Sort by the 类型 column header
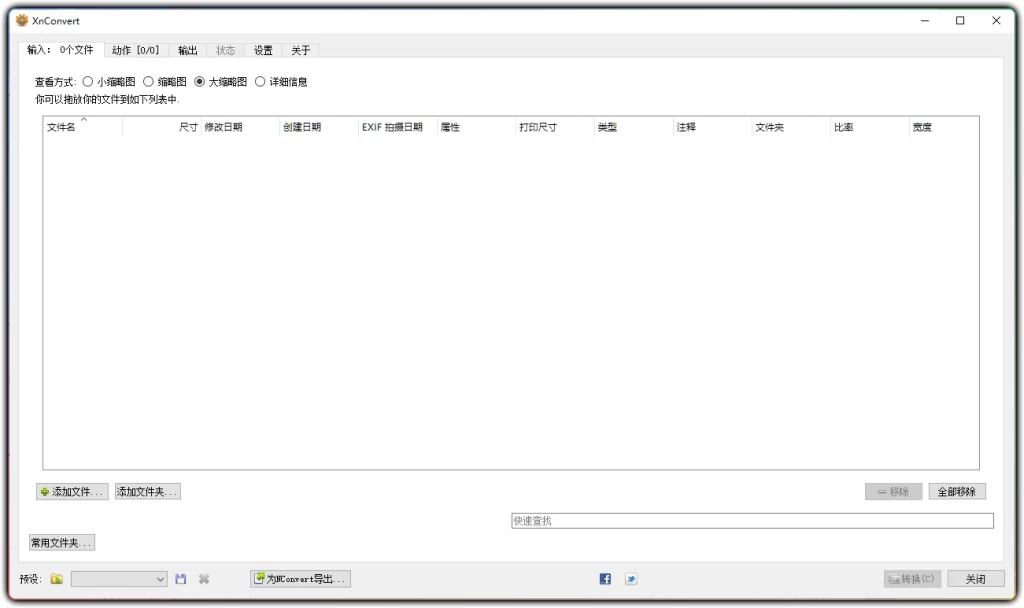Viewport: 1024px width, 608px height. [633, 127]
